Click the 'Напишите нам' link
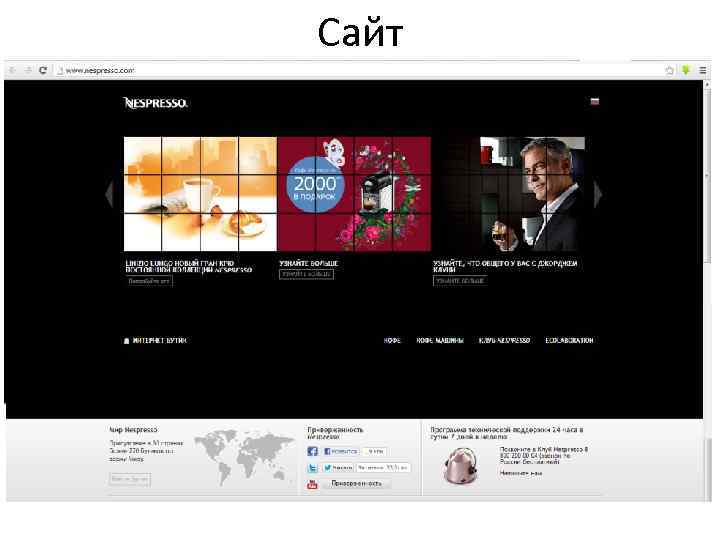This screenshot has height=540, width=720. pyautogui.click(x=521, y=473)
